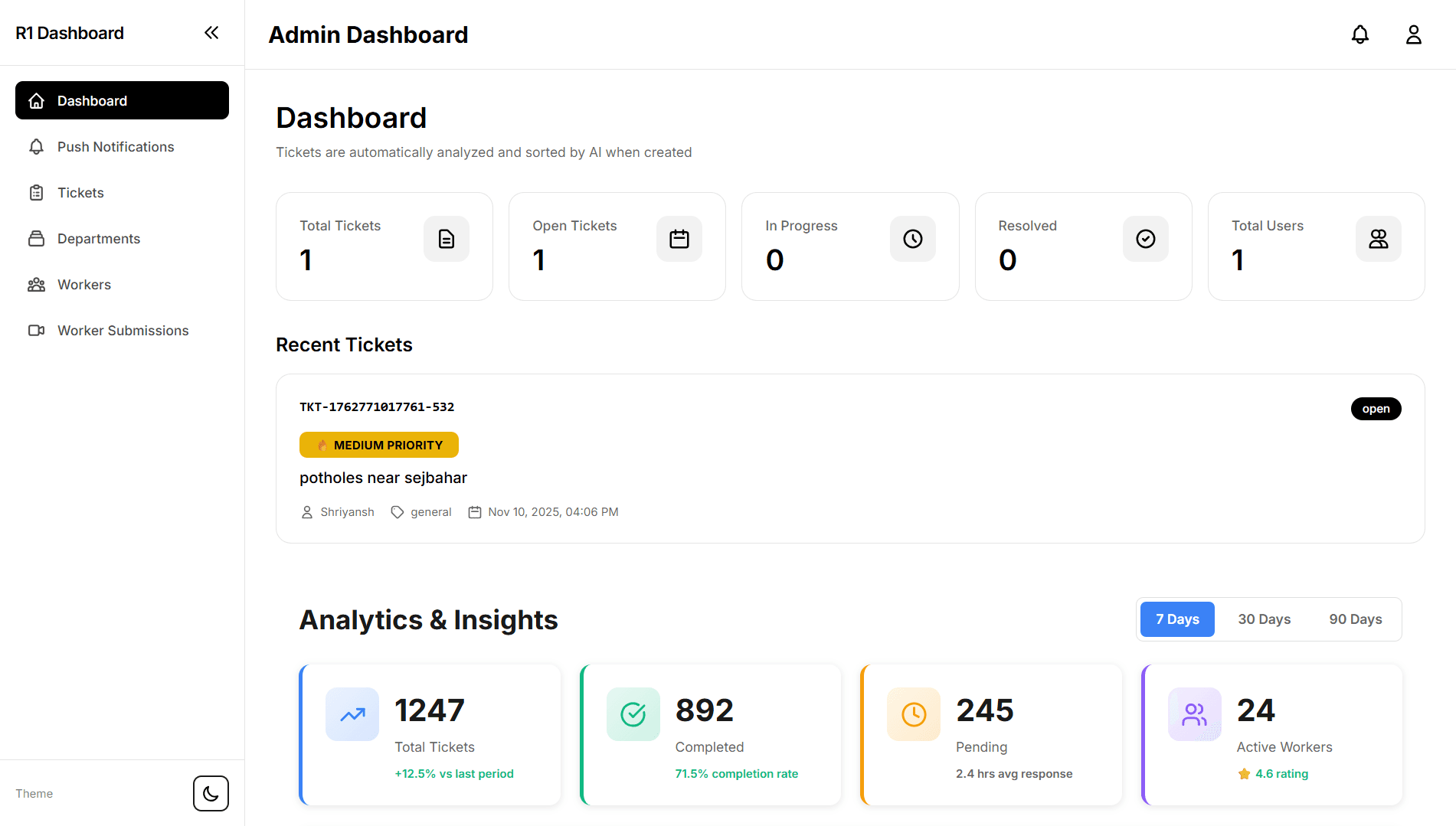Click the document icon on the Total Tickets card
1456x826 pixels.
coord(447,239)
